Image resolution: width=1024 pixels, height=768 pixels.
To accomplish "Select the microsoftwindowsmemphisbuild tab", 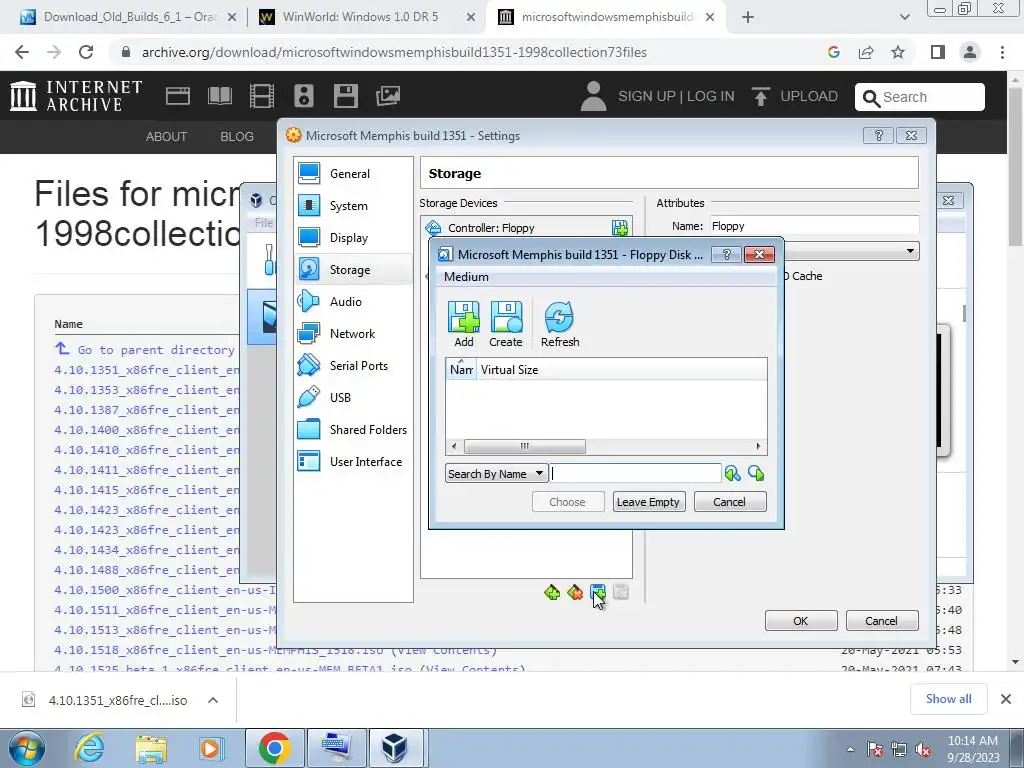I will 607,17.
